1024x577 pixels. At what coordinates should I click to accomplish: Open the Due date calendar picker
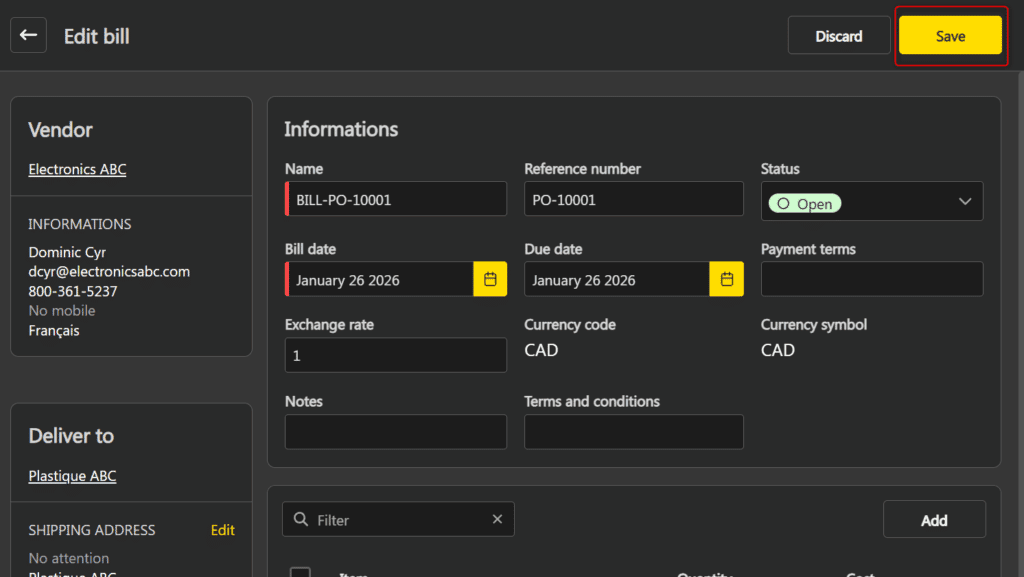(x=727, y=279)
